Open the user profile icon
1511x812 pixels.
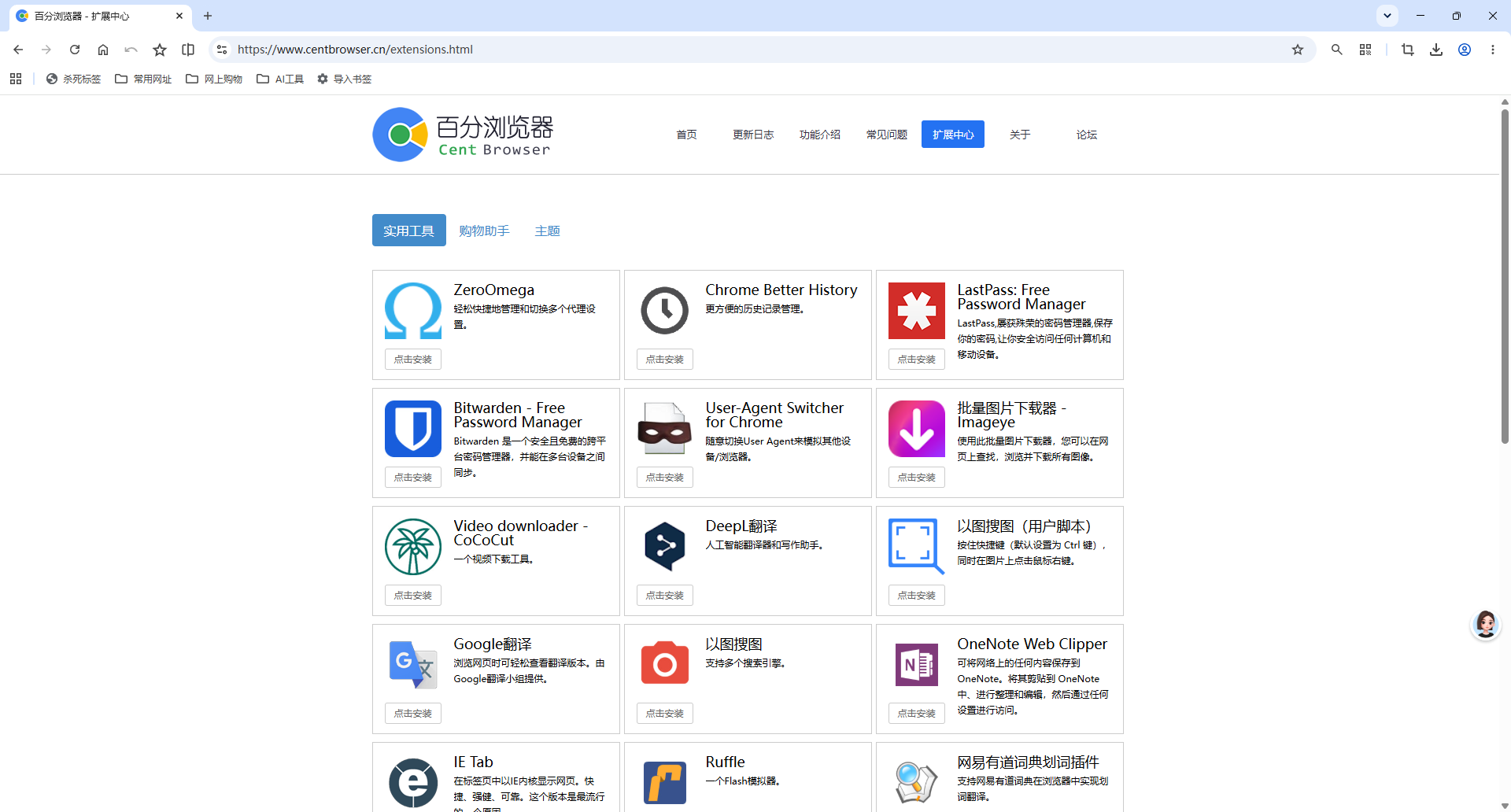click(1465, 50)
